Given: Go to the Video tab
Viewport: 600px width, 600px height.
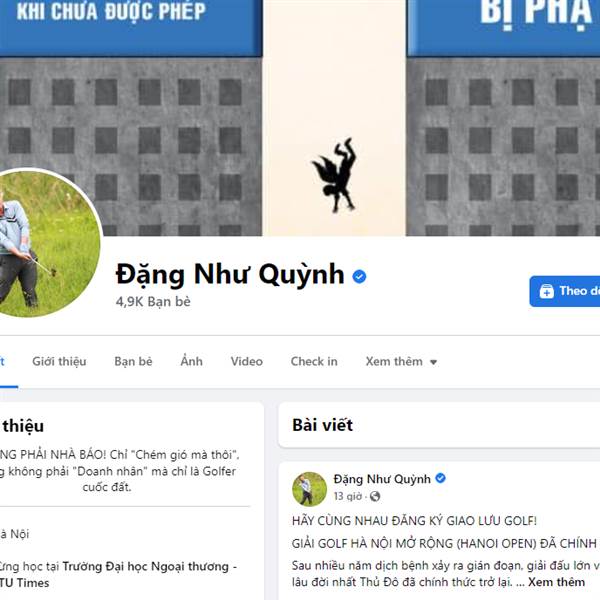Looking at the screenshot, I should click(246, 362).
